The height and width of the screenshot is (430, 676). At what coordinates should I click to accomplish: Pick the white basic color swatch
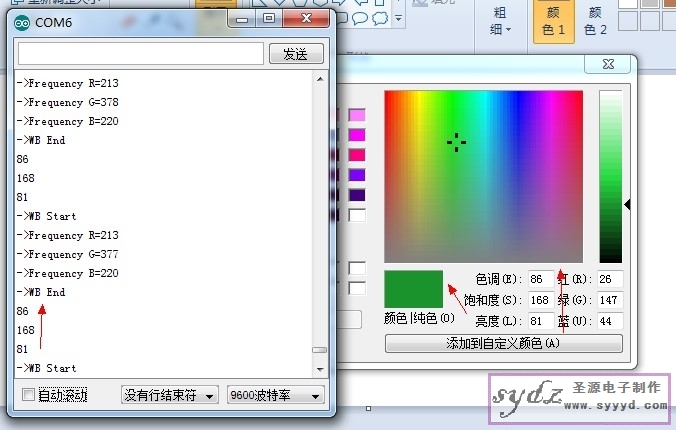[357, 215]
